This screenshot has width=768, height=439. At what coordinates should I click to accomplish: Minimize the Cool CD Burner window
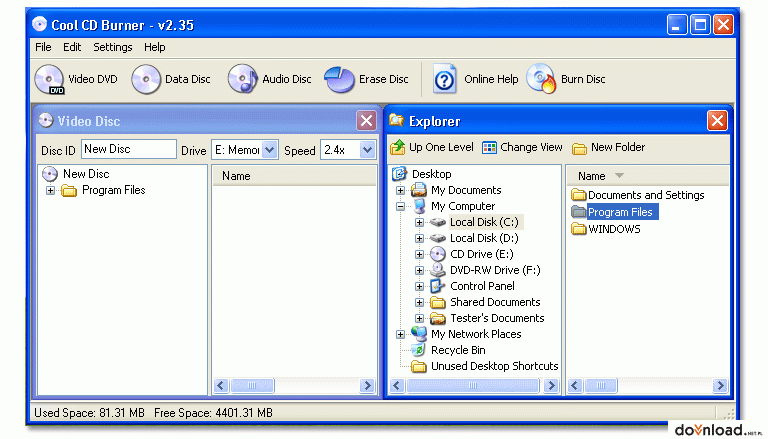pos(677,24)
